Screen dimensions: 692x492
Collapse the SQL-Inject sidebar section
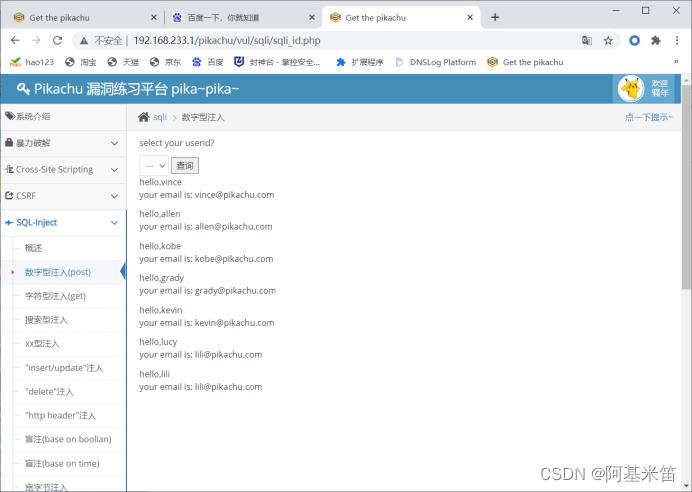pyautogui.click(x=64, y=222)
